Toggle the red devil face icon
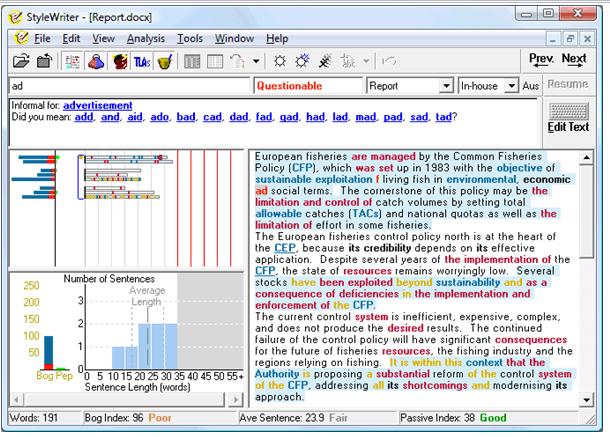This screenshot has width=610, height=437. coord(119,61)
